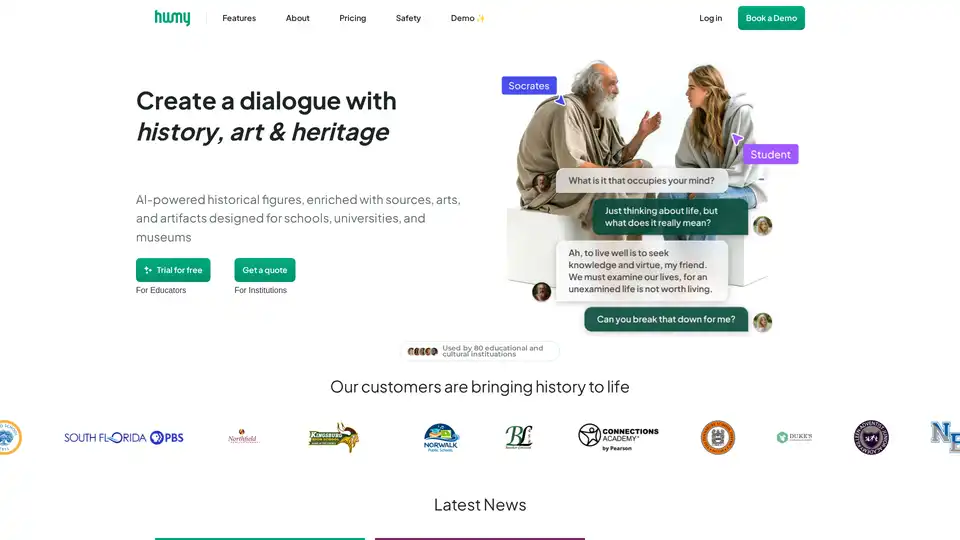The width and height of the screenshot is (960, 540).
Task: Navigate to the Safety page
Action: click(x=408, y=18)
